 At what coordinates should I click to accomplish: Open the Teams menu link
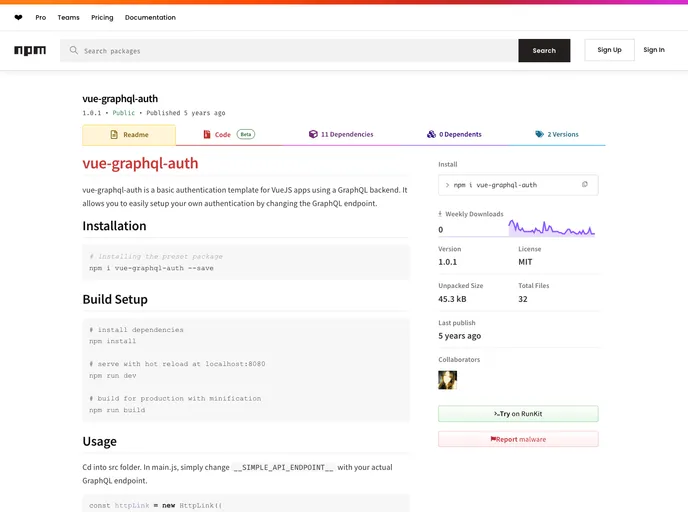(68, 18)
